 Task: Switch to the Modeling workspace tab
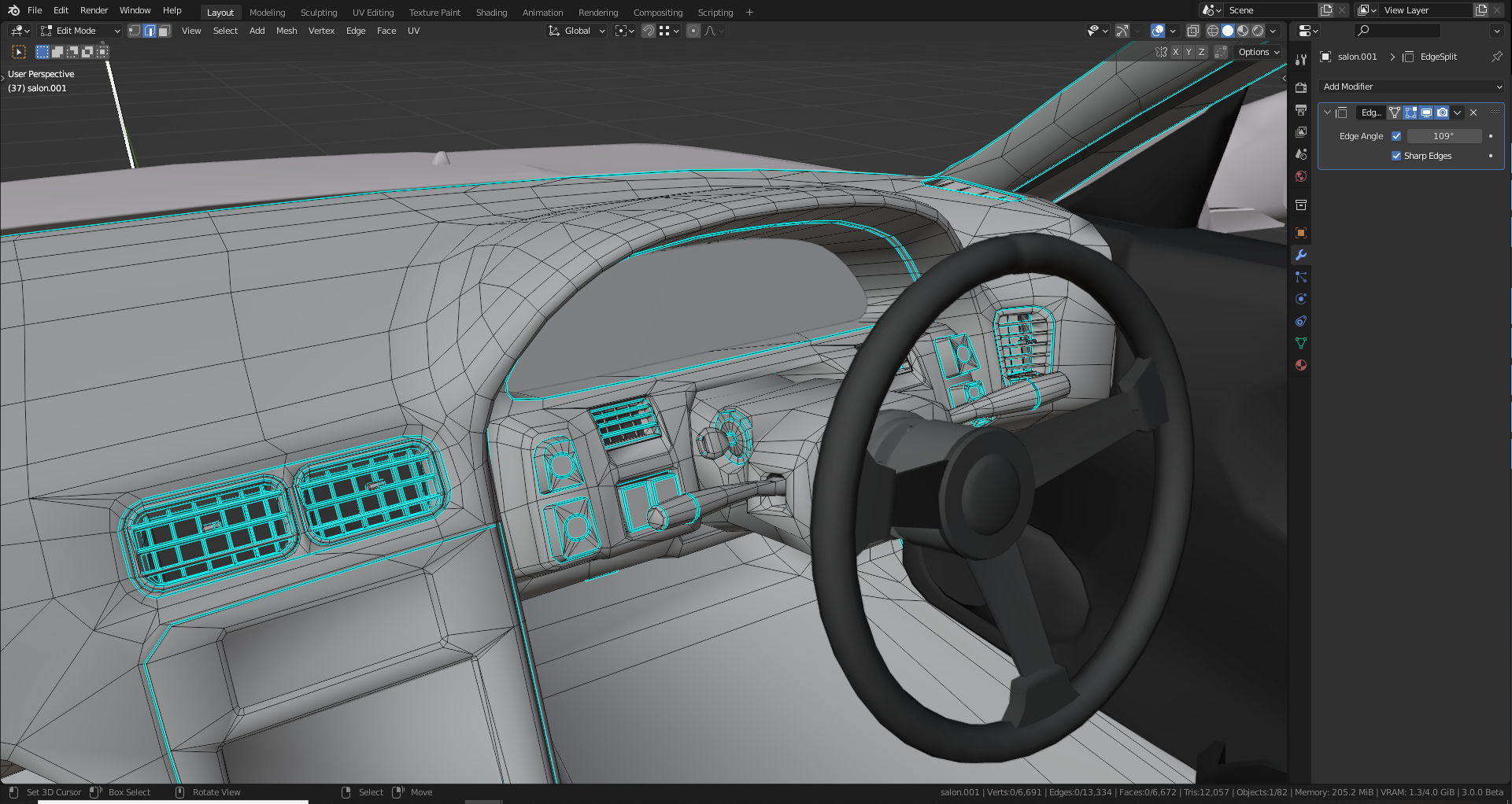click(268, 13)
